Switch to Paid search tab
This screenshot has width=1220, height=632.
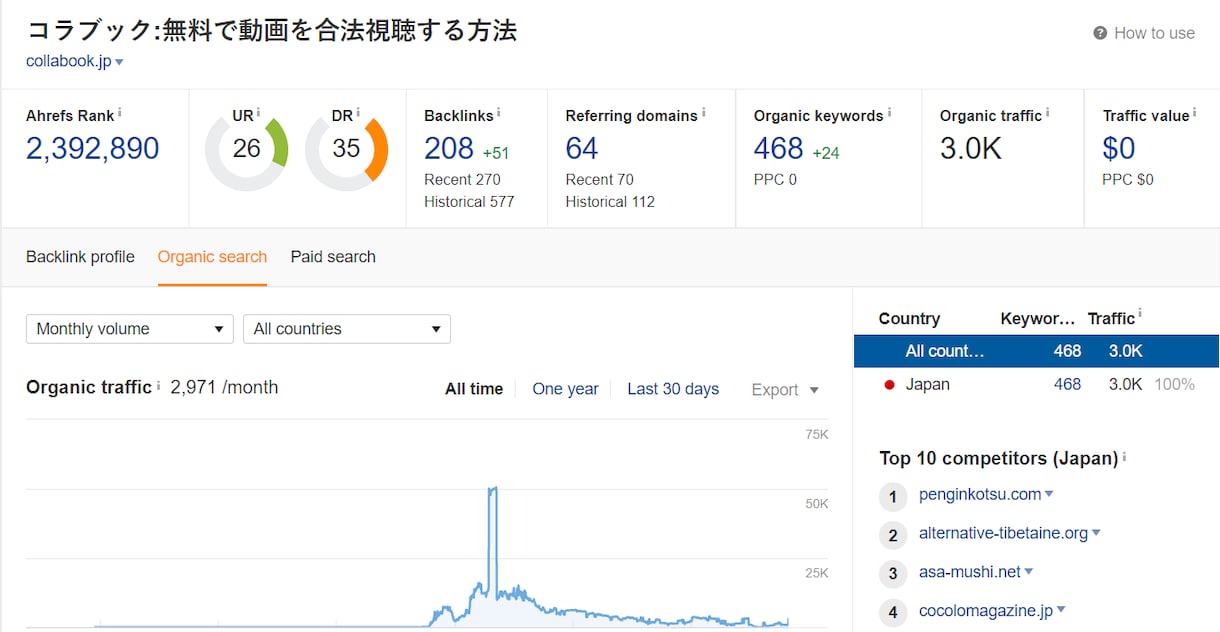(333, 257)
